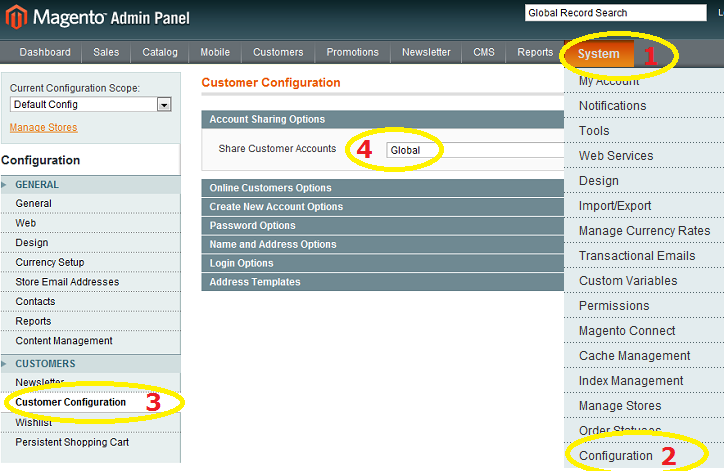The image size is (724, 471).
Task: Click the Magento logo icon
Action: coord(17,17)
